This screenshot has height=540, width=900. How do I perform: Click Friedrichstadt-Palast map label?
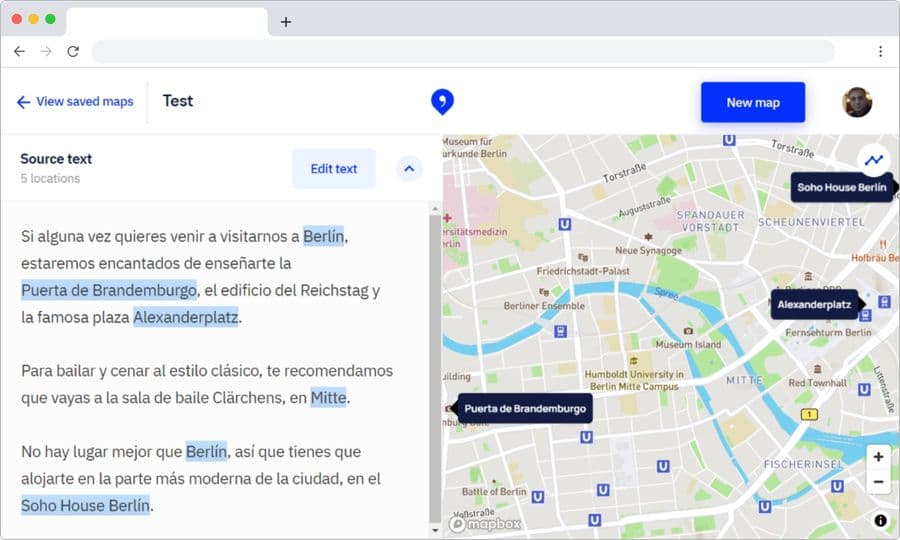pos(583,271)
